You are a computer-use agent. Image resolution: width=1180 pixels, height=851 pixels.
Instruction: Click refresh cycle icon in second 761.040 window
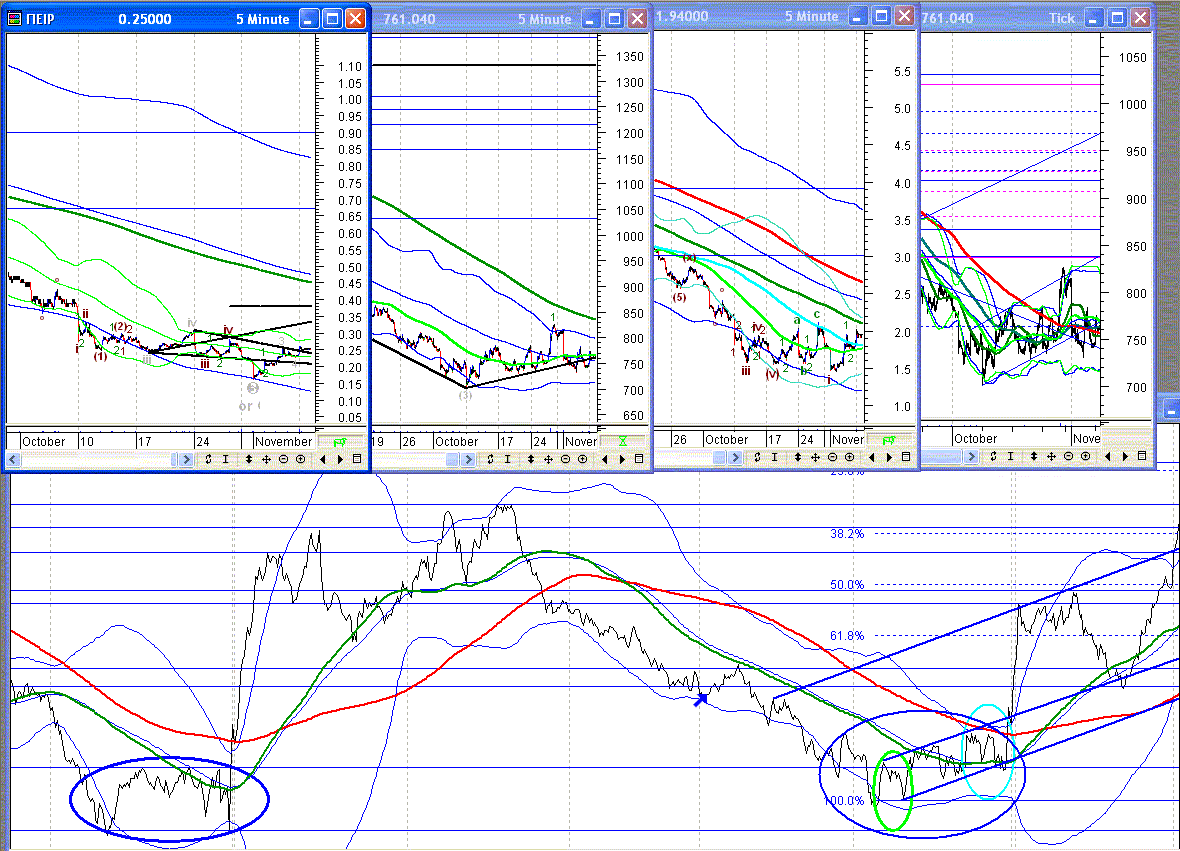coord(490,459)
